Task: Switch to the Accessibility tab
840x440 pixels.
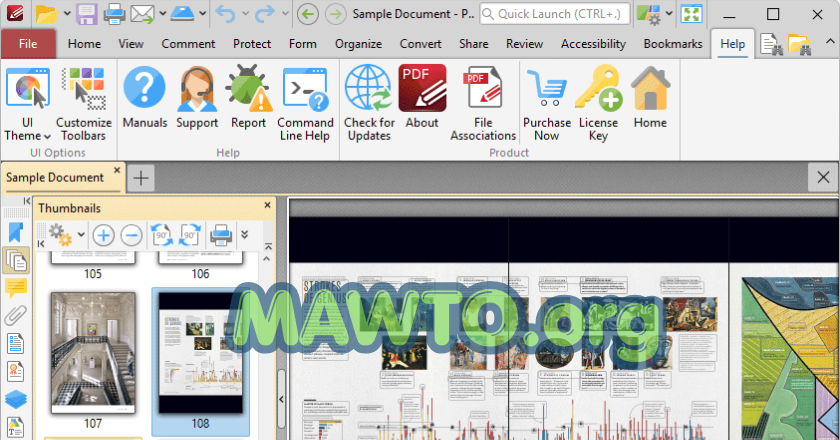Action: [x=593, y=44]
